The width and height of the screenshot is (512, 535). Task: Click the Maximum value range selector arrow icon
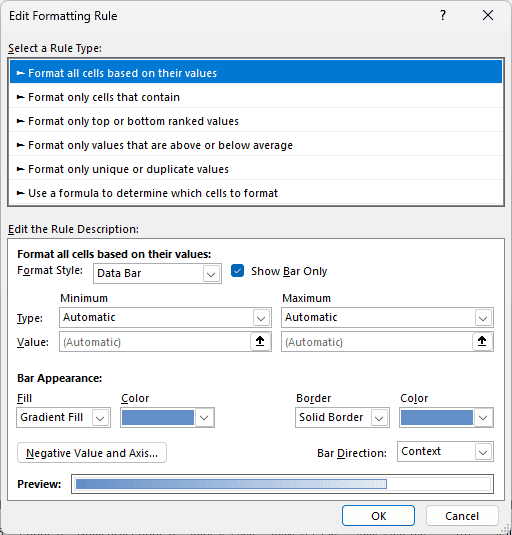(482, 341)
